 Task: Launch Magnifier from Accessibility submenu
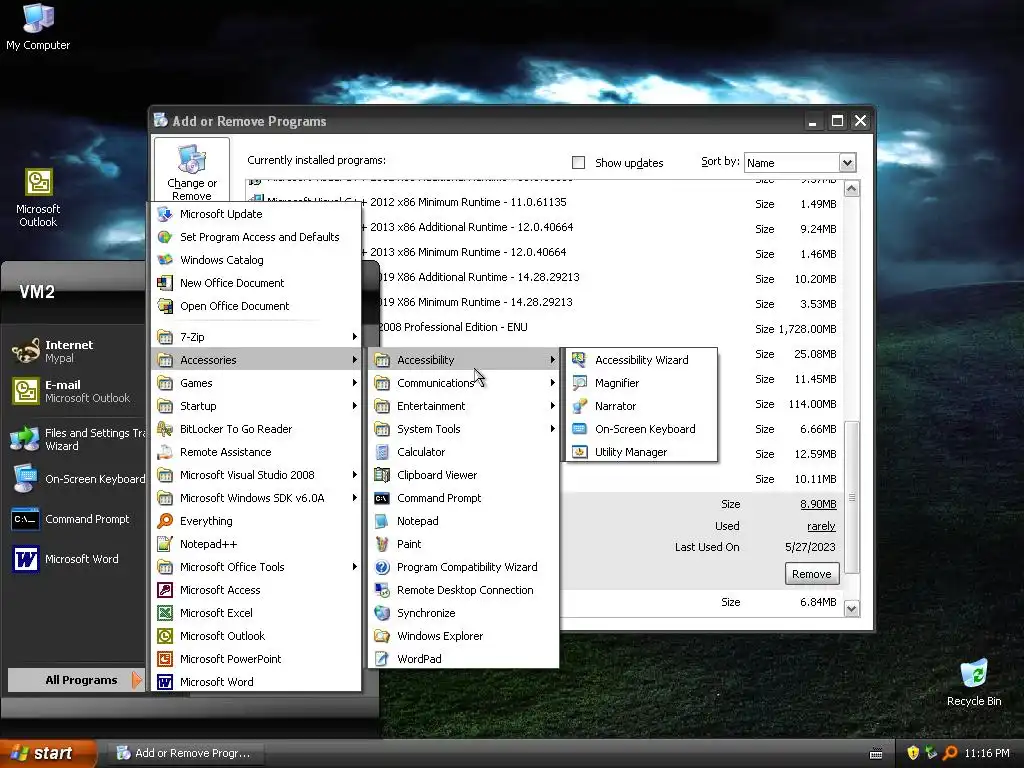[x=641, y=383]
